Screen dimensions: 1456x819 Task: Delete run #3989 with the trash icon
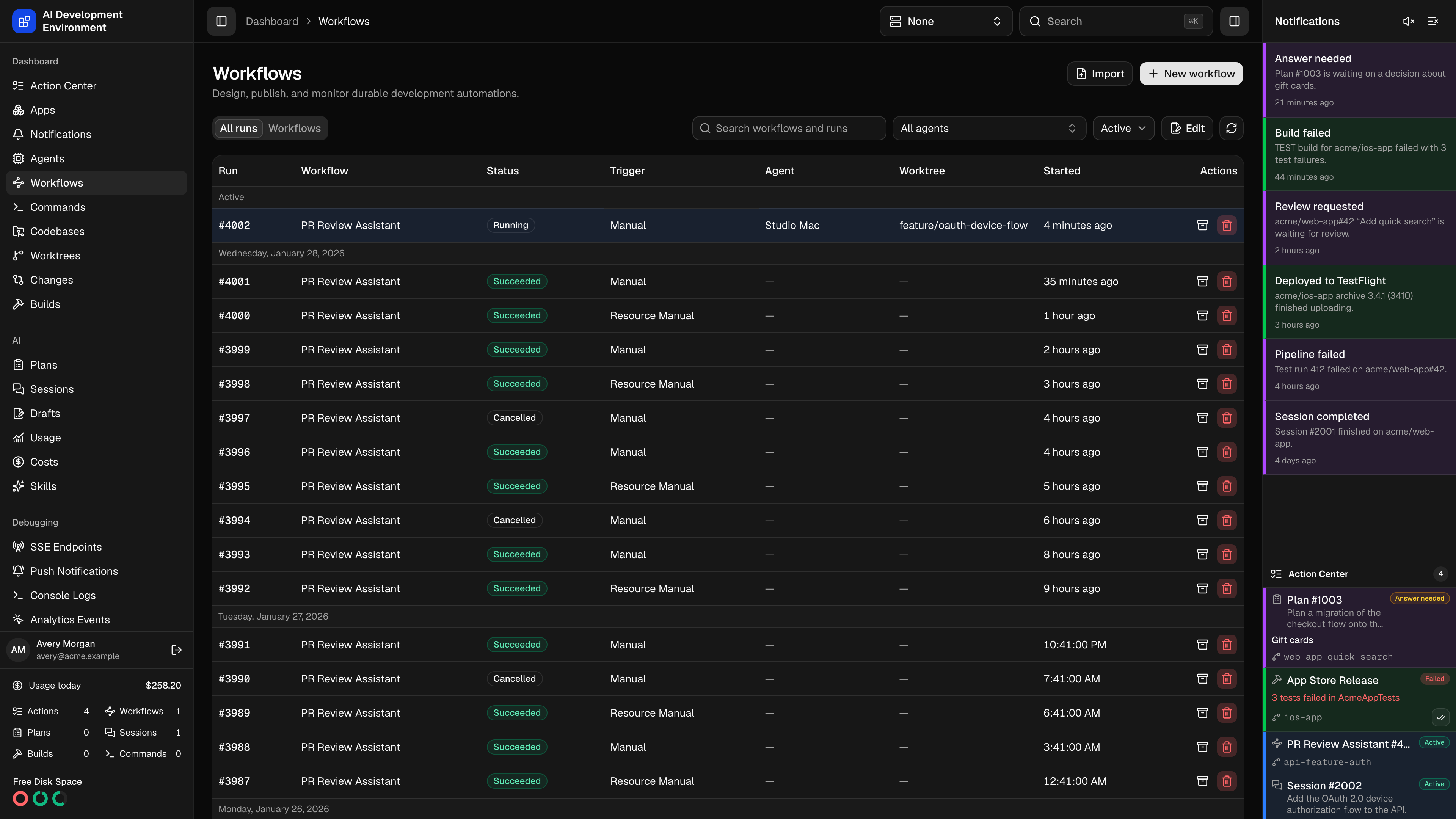[1227, 713]
